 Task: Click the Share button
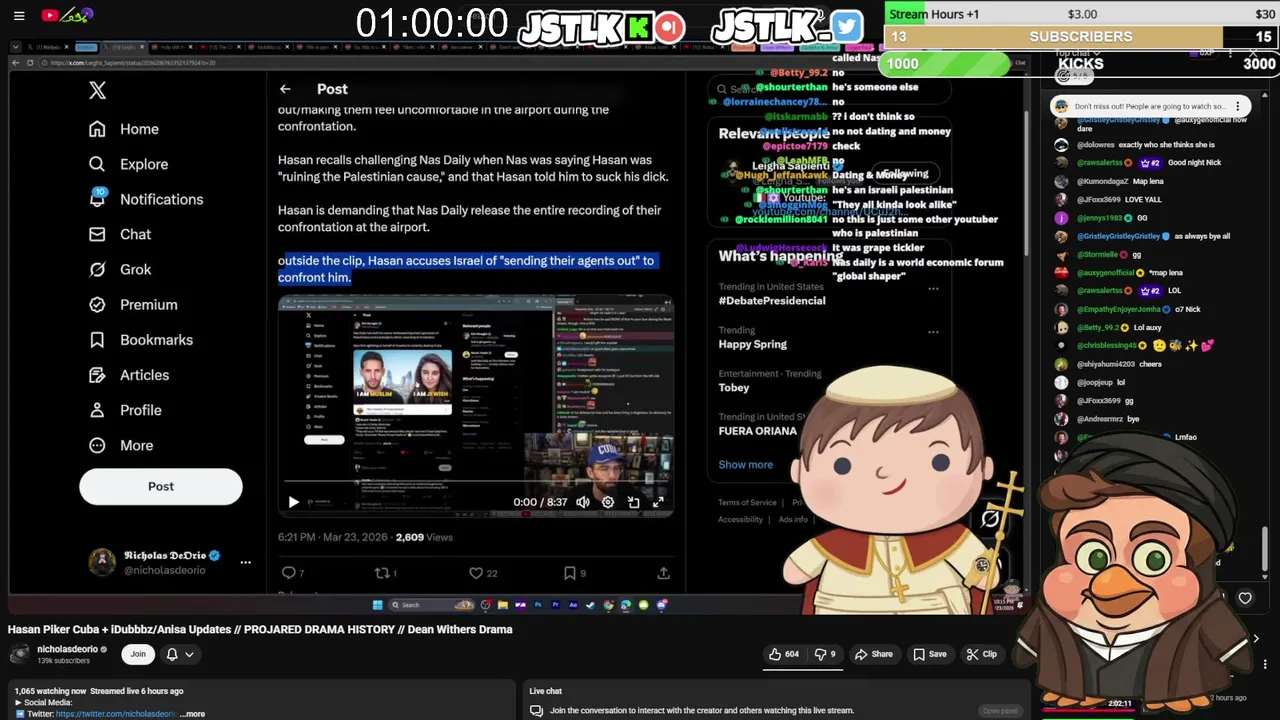tap(873, 654)
